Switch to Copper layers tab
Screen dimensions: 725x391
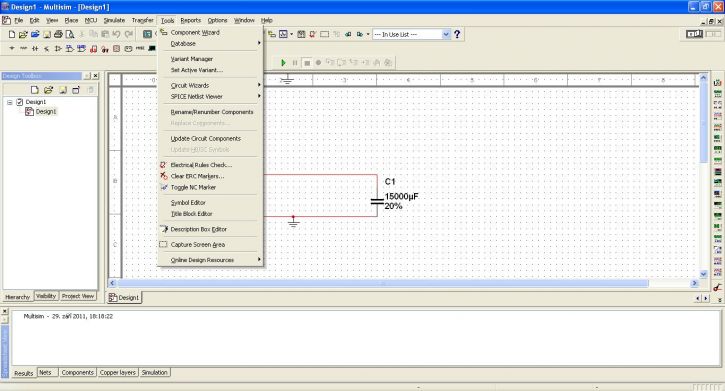click(x=118, y=373)
